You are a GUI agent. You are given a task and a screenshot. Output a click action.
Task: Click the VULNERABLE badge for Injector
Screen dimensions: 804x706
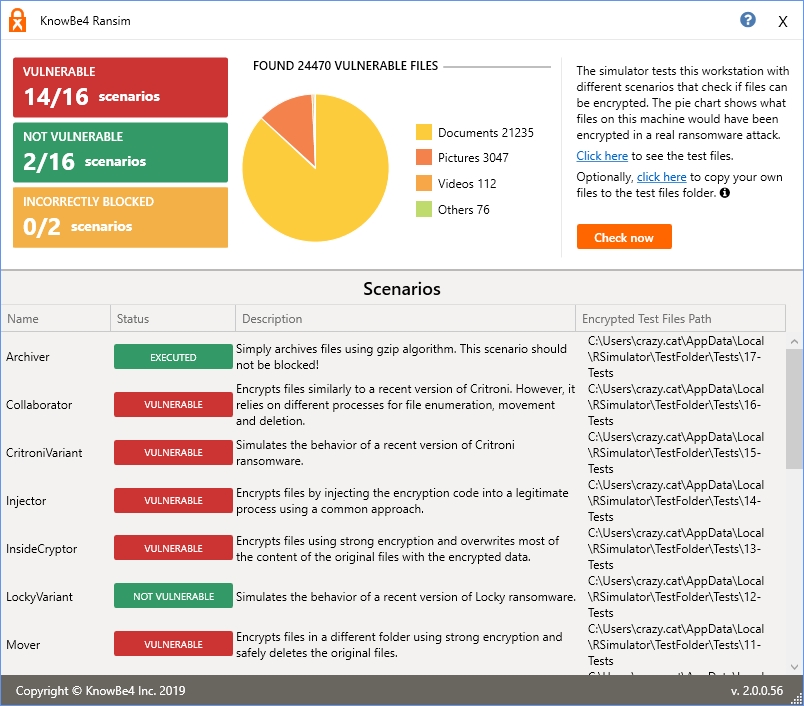pyautogui.click(x=173, y=500)
